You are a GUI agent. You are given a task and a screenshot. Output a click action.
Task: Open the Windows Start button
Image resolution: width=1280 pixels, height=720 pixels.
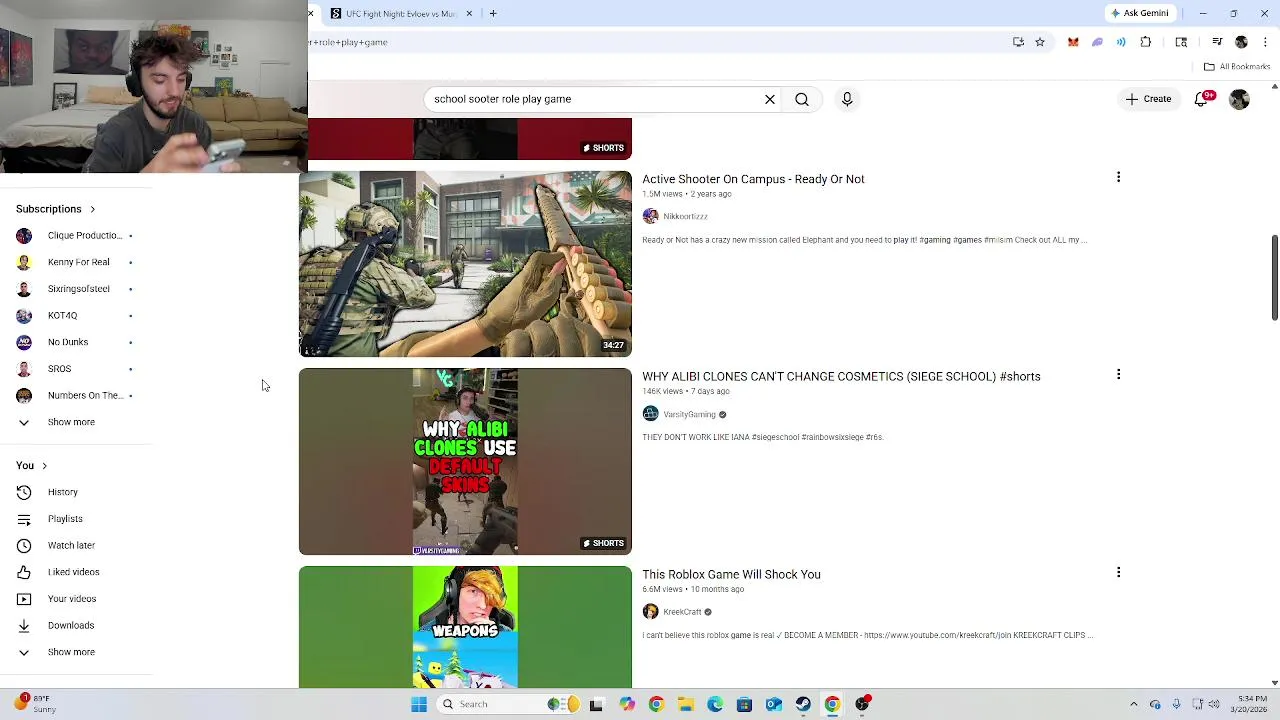coord(419,704)
